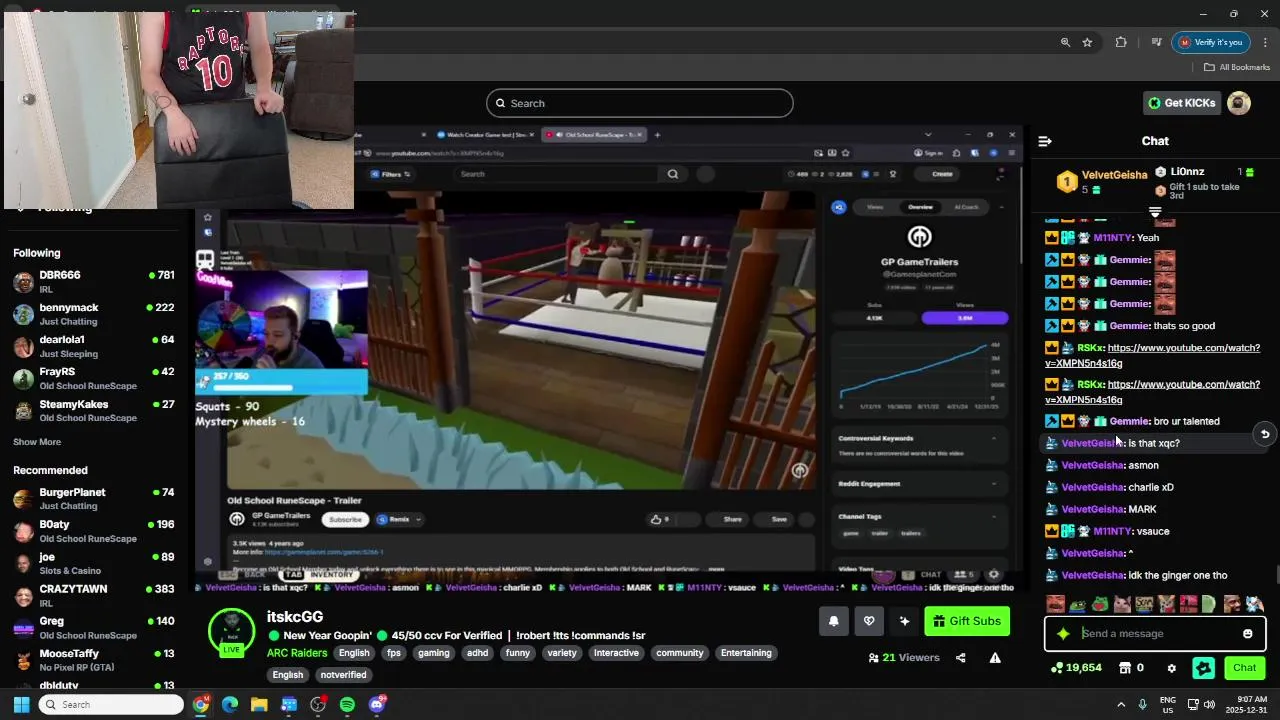Open FrayRS channel in Following list
Viewport: 1280px width, 720px height.
(x=94, y=378)
